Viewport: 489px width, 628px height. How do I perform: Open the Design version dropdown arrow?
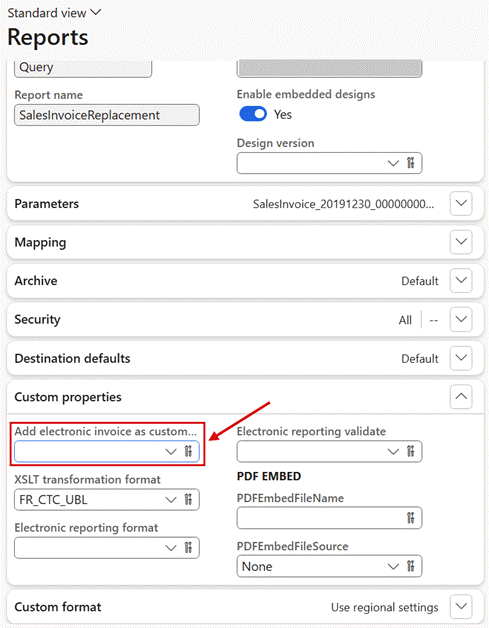tap(393, 163)
